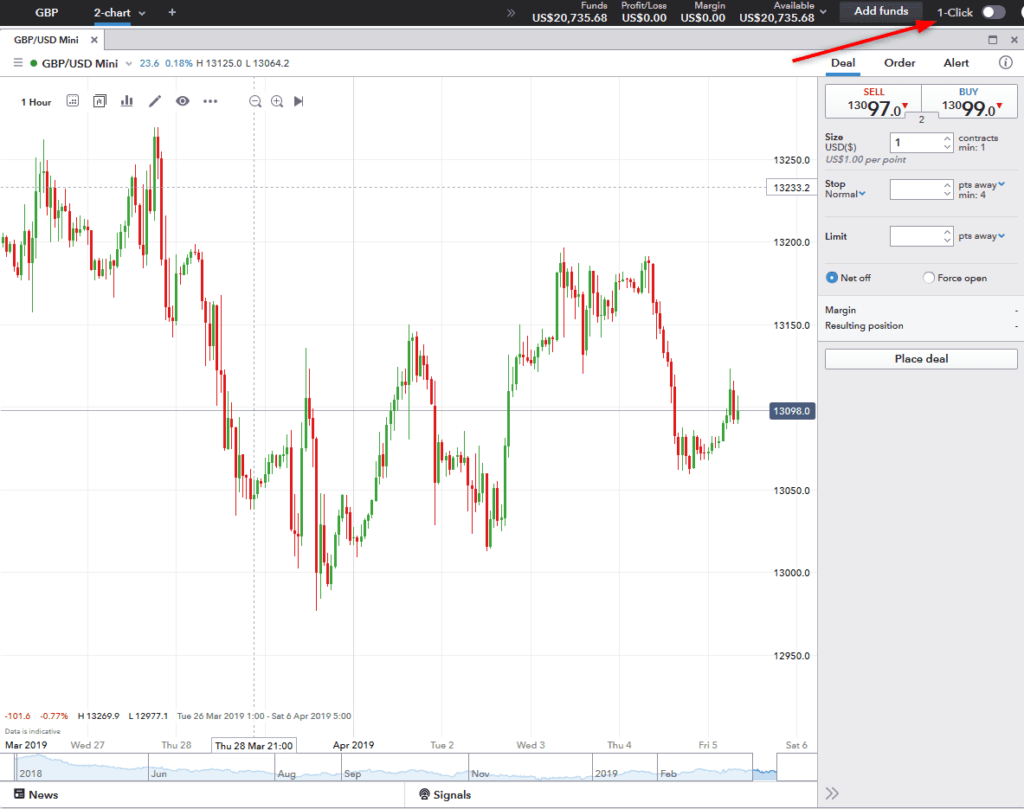
Task: Switch to the Alert tab
Action: (x=956, y=63)
